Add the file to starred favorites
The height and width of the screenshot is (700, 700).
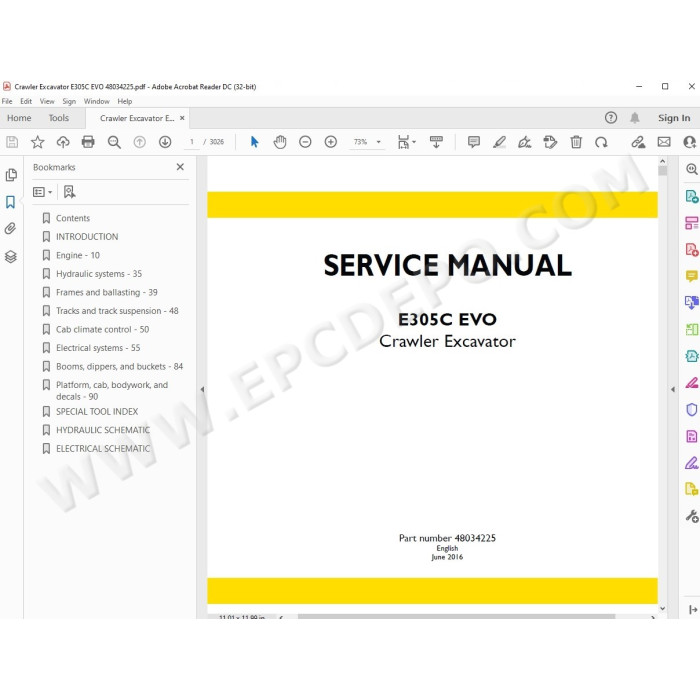click(x=38, y=142)
